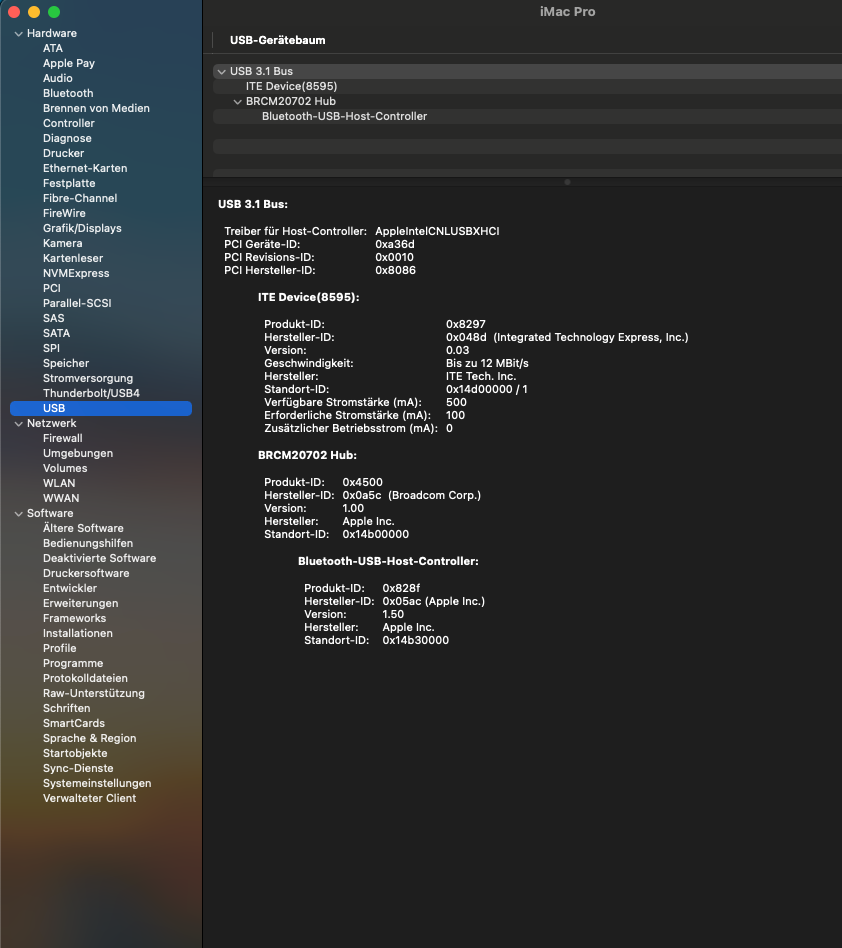Open Grafik/Displays category

(x=82, y=228)
